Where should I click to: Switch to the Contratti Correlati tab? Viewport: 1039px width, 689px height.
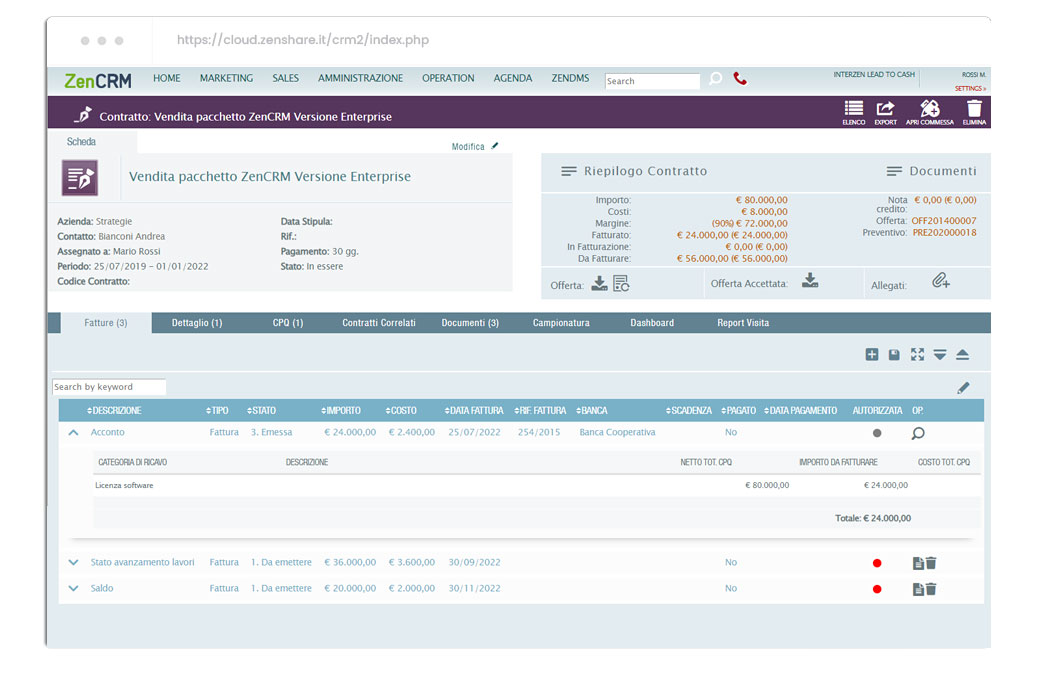coord(379,323)
